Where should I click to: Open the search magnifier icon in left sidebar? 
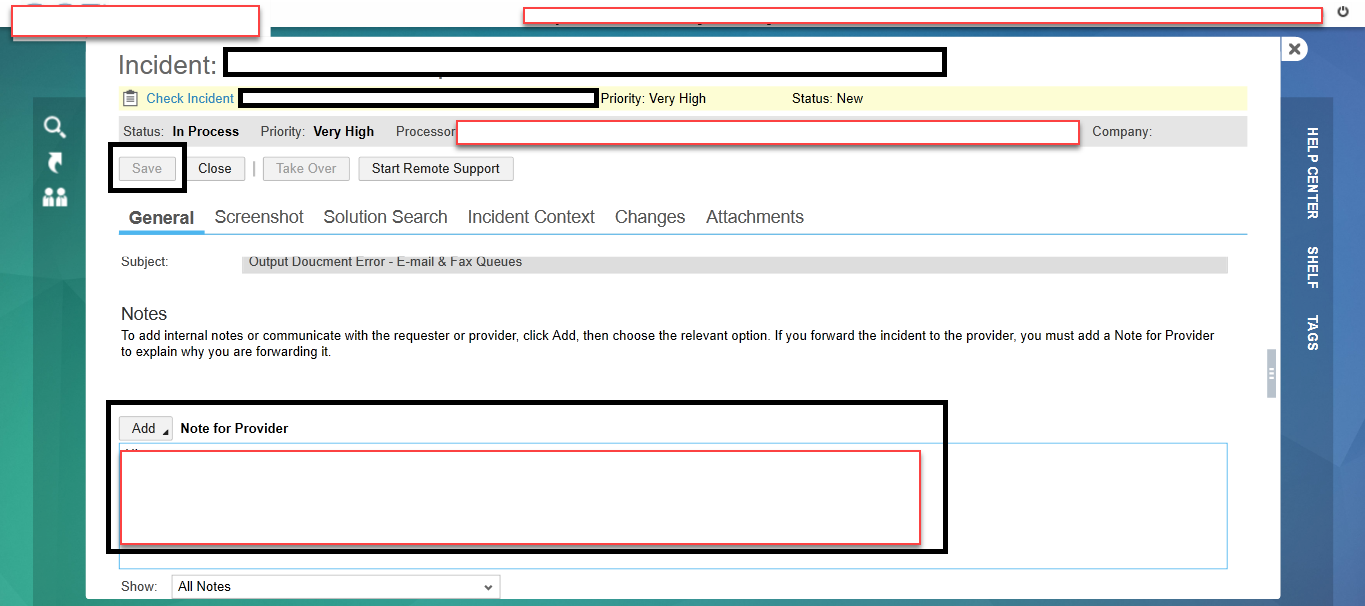[55, 127]
